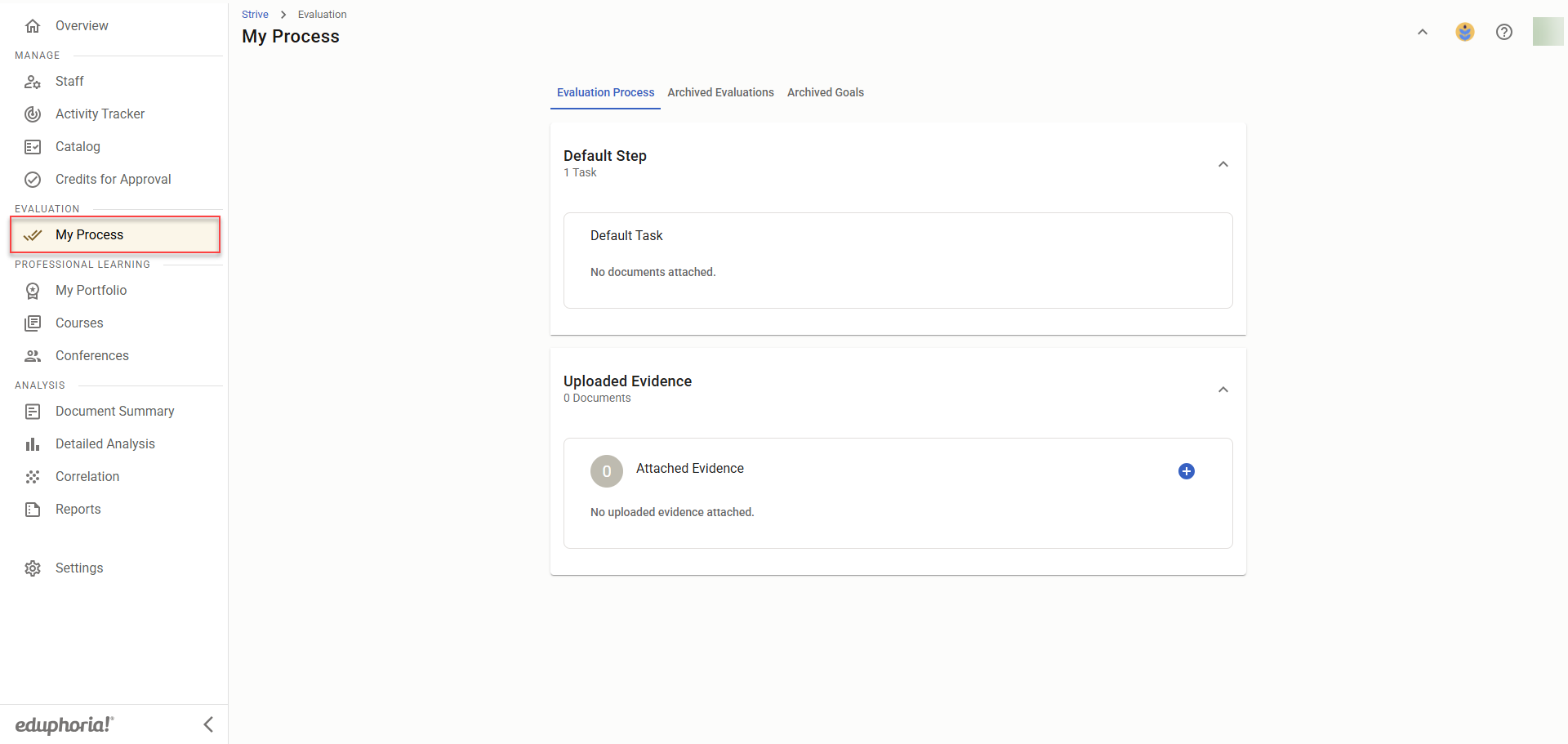The height and width of the screenshot is (744, 1568).
Task: Click the Strive breadcrumb link
Action: (x=255, y=15)
